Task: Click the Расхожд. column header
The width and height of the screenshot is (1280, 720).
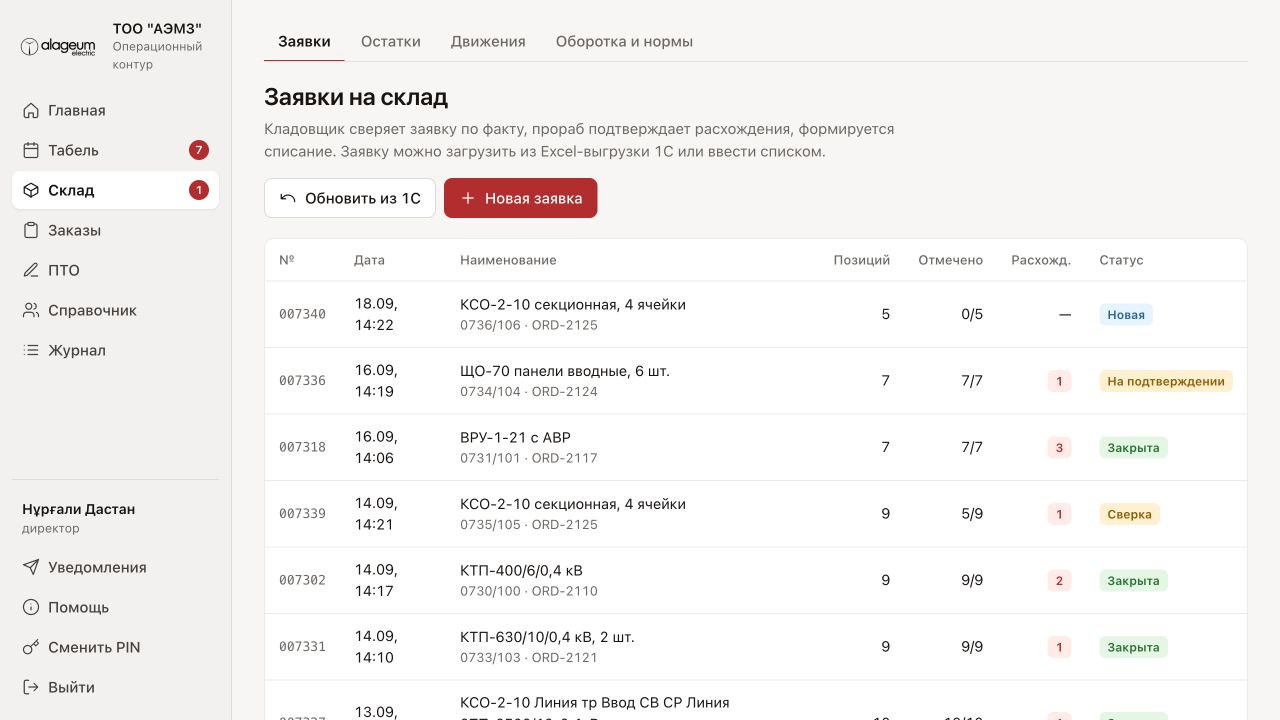Action: tap(1041, 260)
